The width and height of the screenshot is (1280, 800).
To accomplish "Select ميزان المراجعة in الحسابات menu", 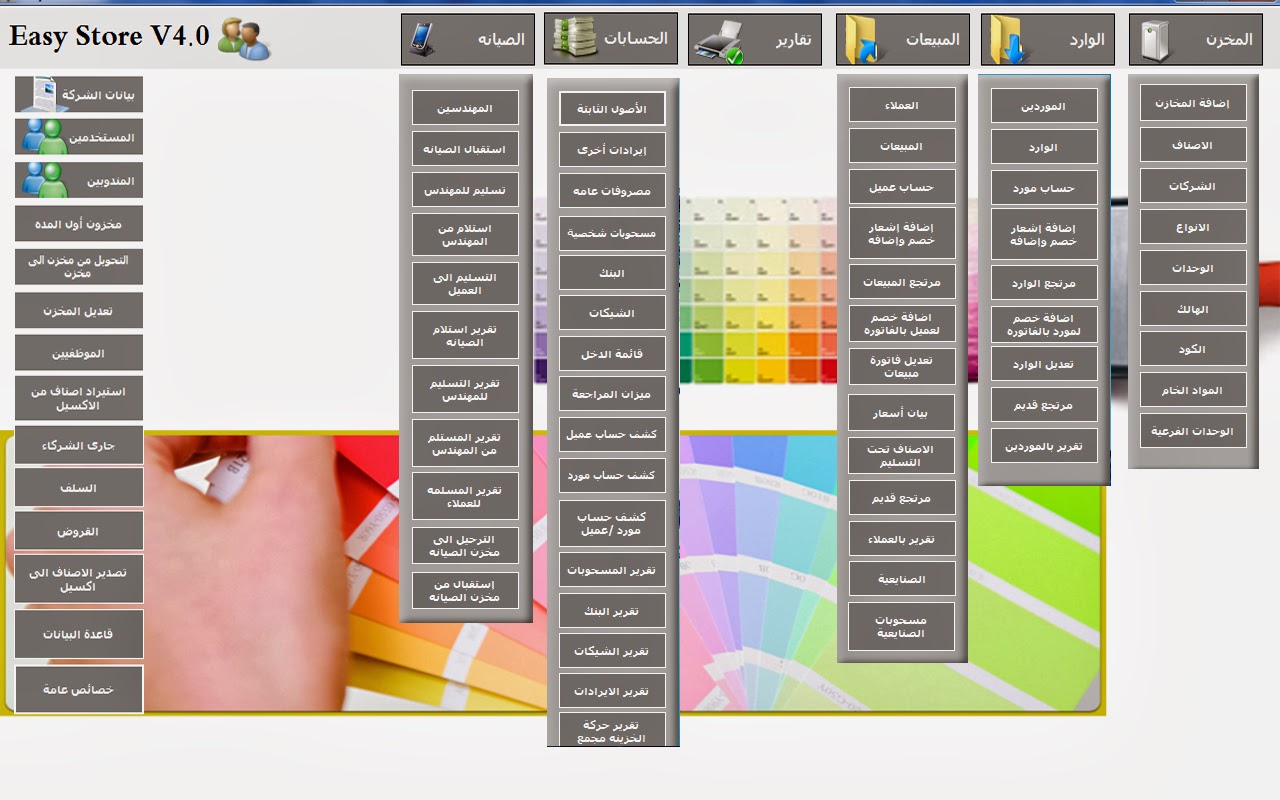I will point(612,394).
